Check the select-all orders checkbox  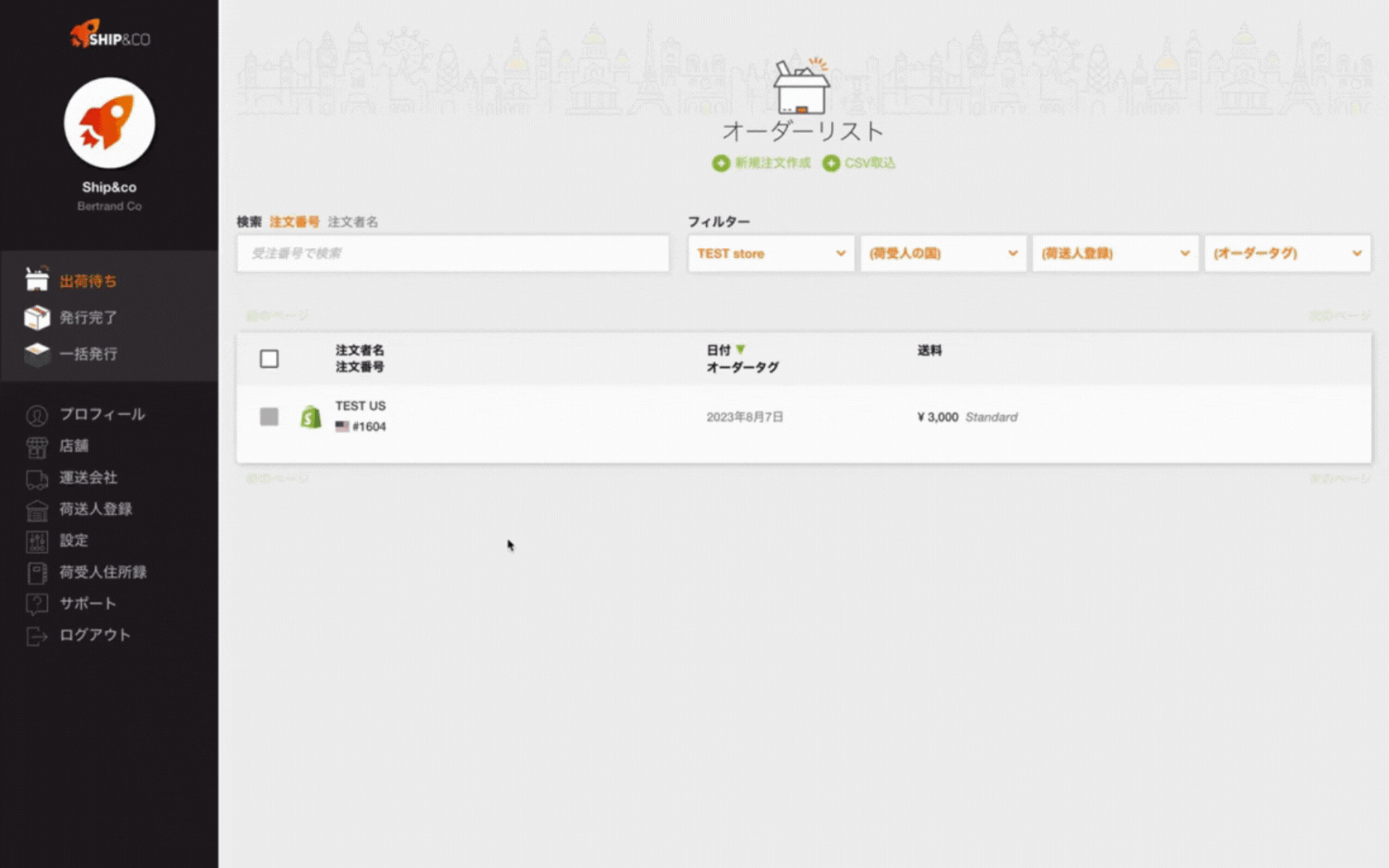269,359
